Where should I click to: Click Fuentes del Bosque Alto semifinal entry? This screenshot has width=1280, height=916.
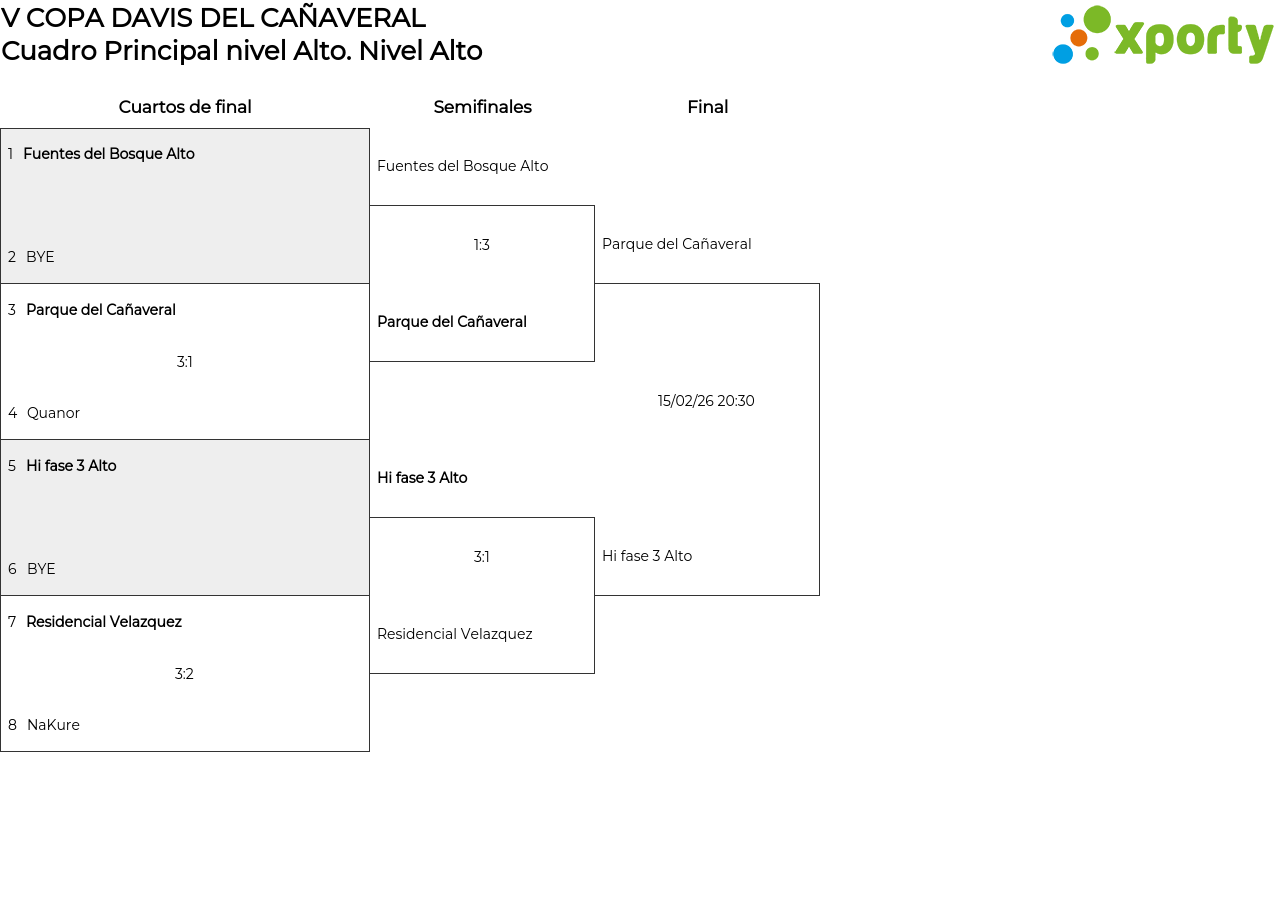point(462,166)
